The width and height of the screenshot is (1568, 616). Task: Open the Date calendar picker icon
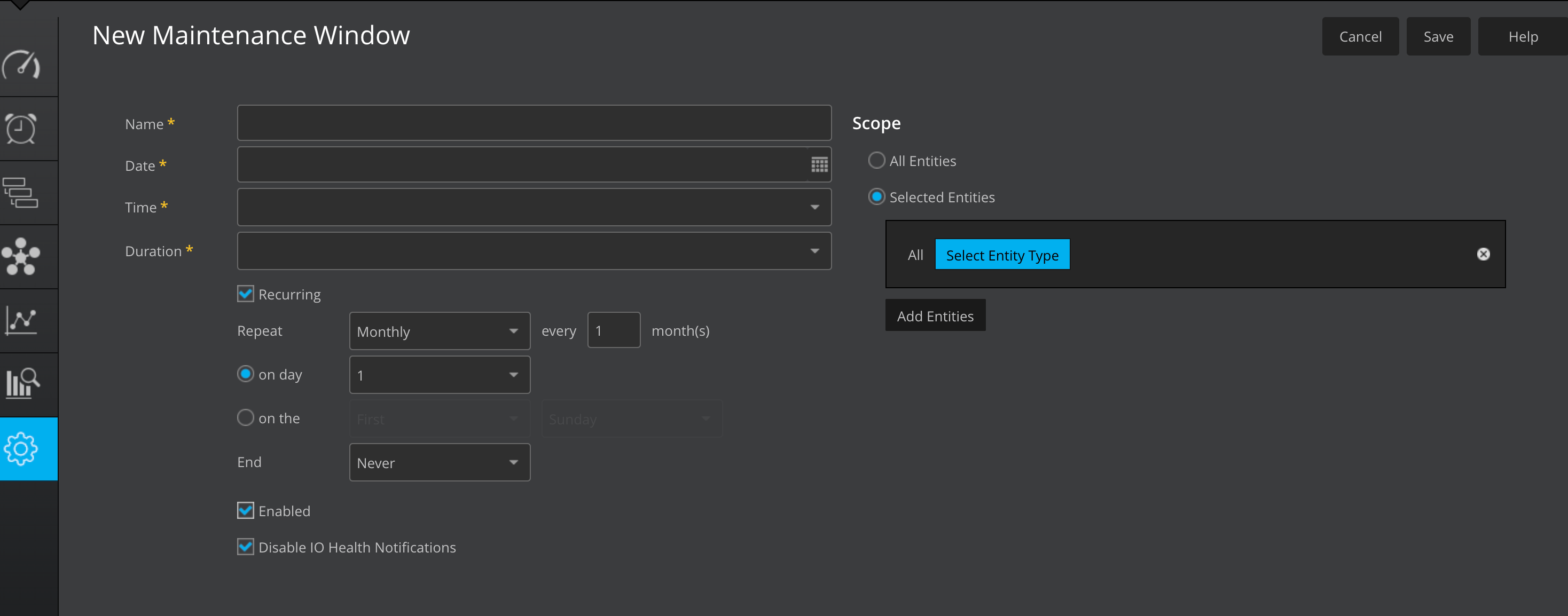click(819, 165)
